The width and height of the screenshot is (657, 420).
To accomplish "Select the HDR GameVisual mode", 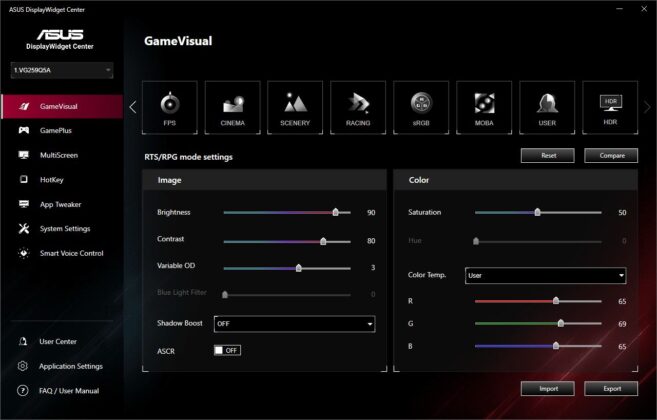I will 610,107.
